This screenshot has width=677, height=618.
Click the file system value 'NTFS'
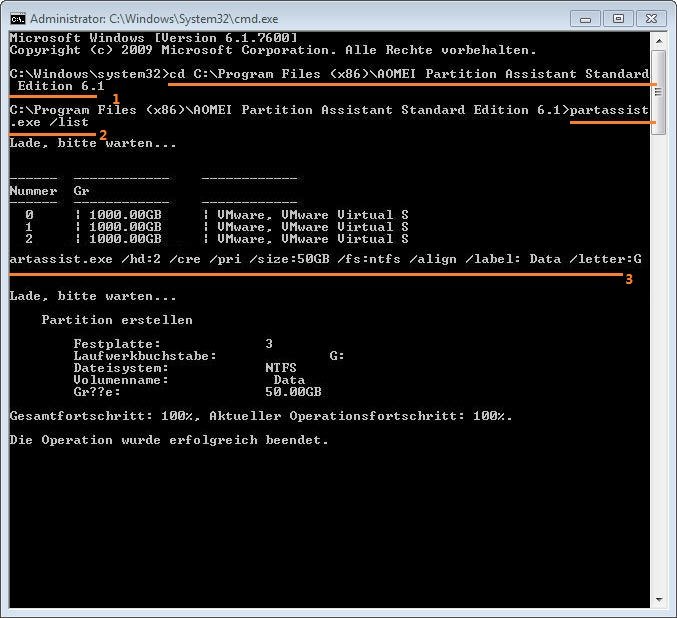click(281, 368)
